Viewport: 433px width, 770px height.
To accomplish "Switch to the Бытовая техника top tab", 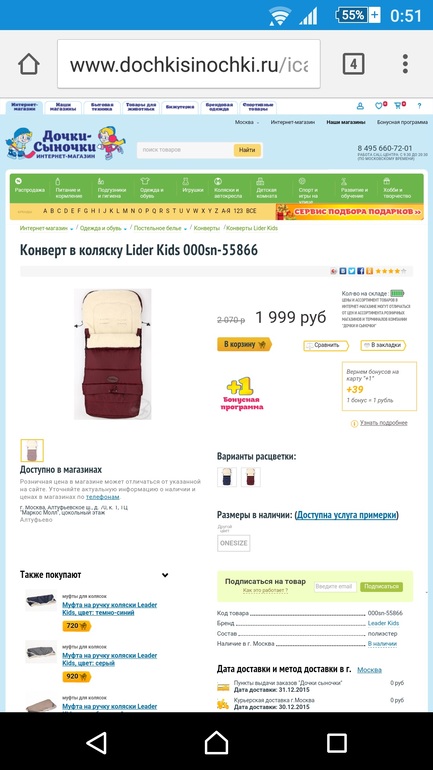I will (x=102, y=107).
